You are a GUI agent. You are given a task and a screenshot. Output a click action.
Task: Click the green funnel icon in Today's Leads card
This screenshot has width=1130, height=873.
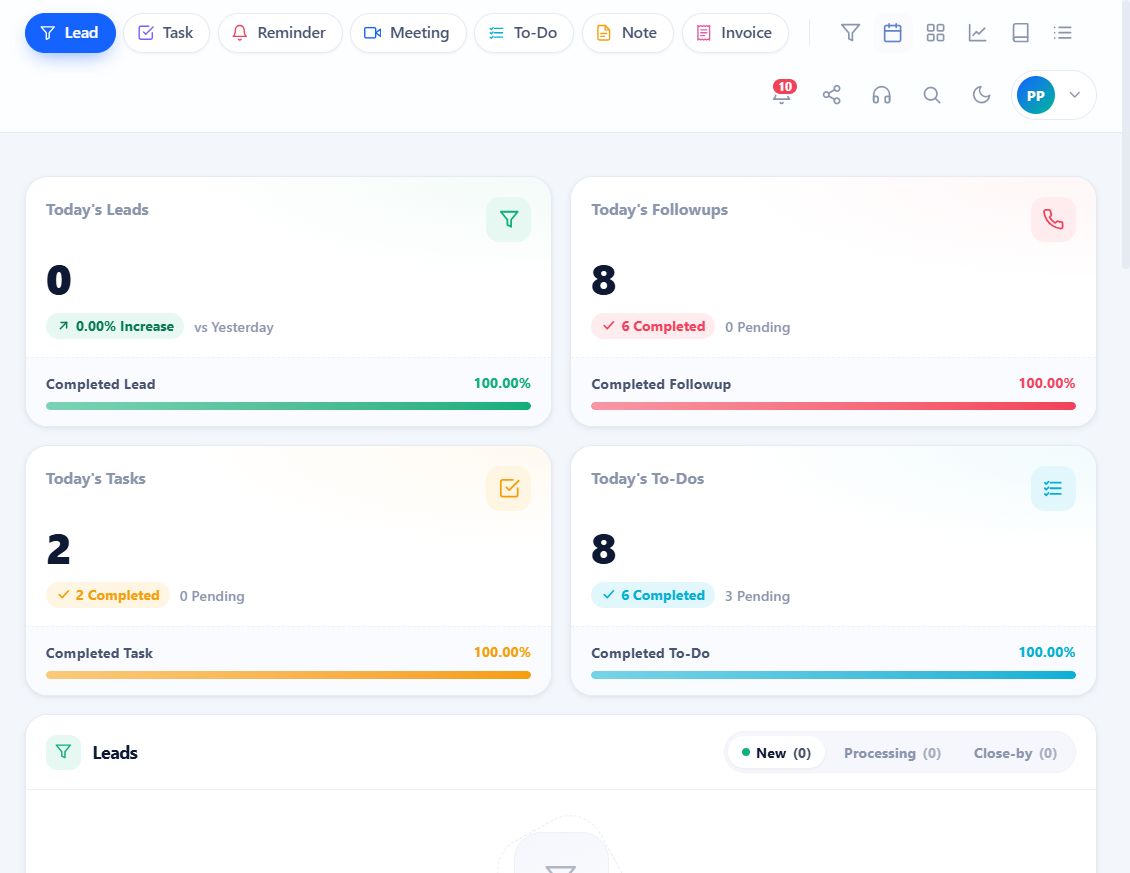(509, 219)
